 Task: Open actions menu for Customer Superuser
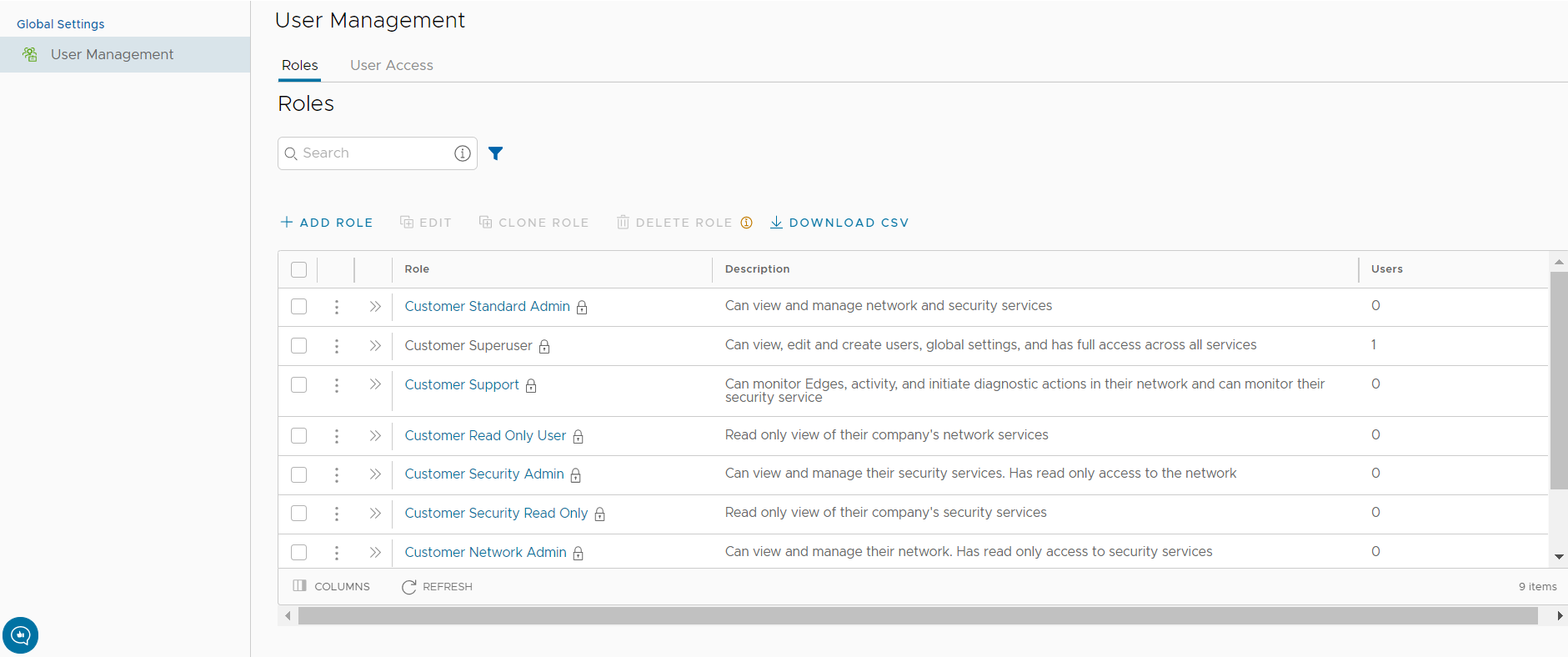pyautogui.click(x=337, y=346)
